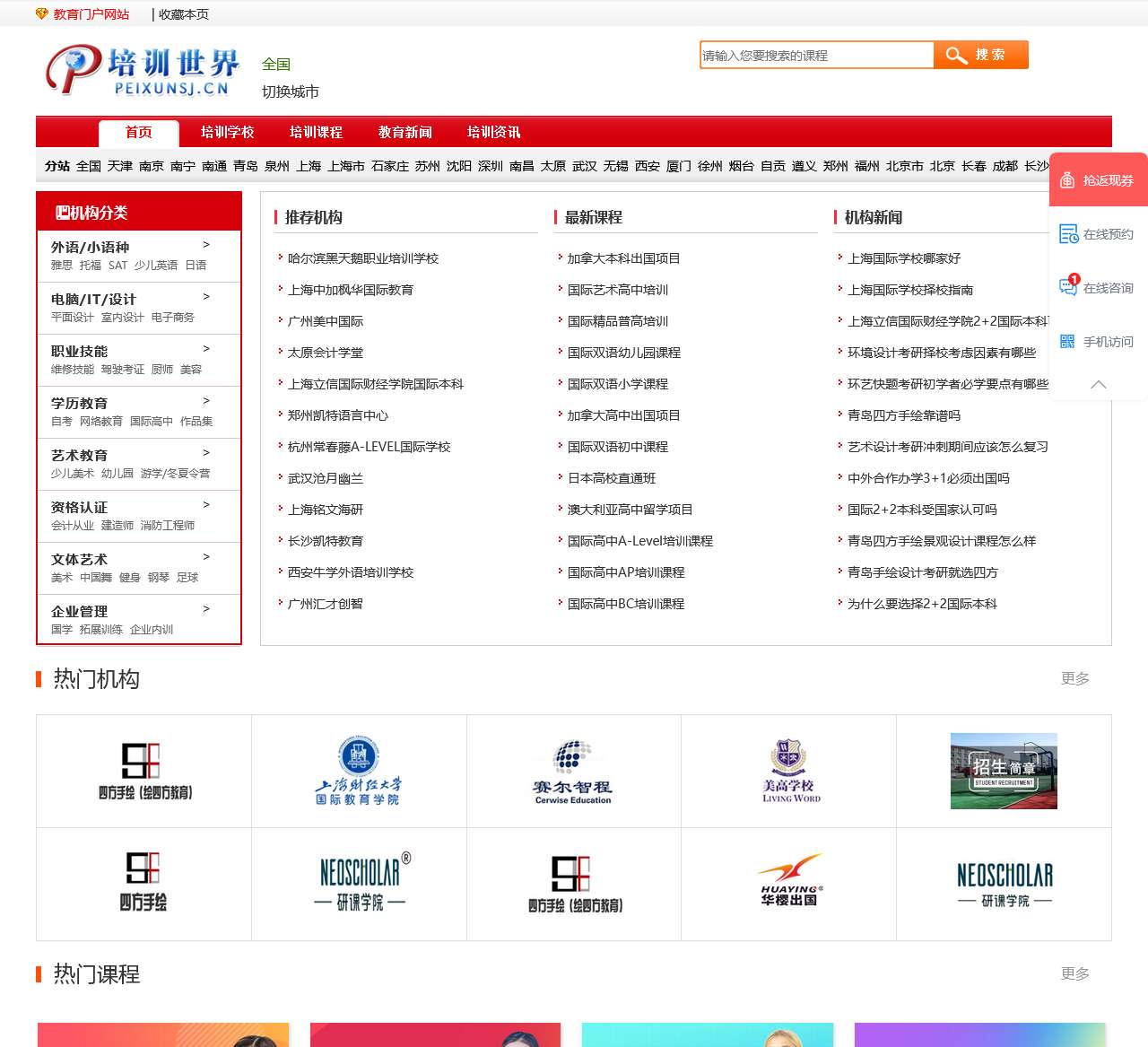Go to the 教育新闻 nav tab

coord(404,132)
